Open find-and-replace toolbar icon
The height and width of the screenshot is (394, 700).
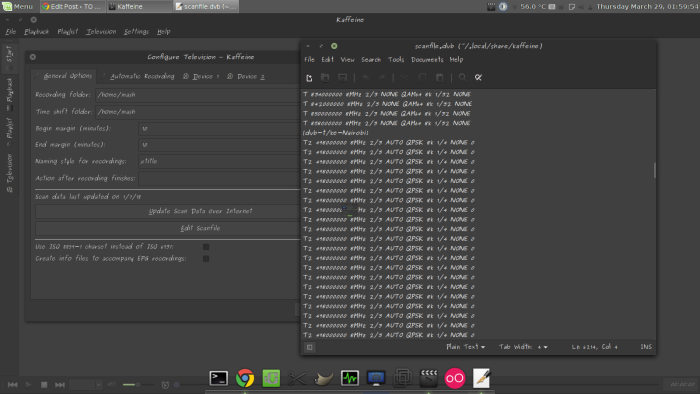478,78
